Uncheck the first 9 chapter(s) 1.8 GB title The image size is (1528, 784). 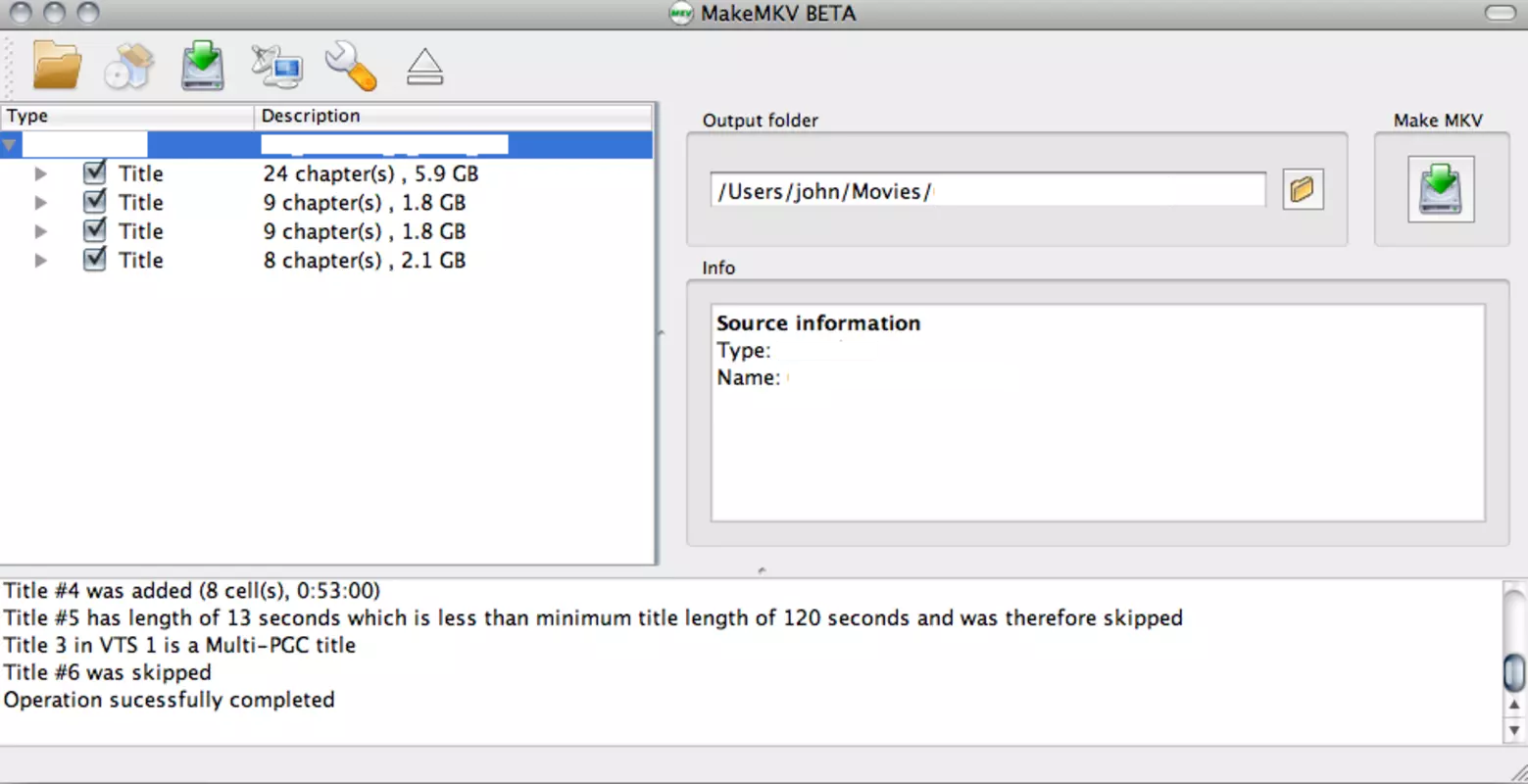tap(94, 202)
